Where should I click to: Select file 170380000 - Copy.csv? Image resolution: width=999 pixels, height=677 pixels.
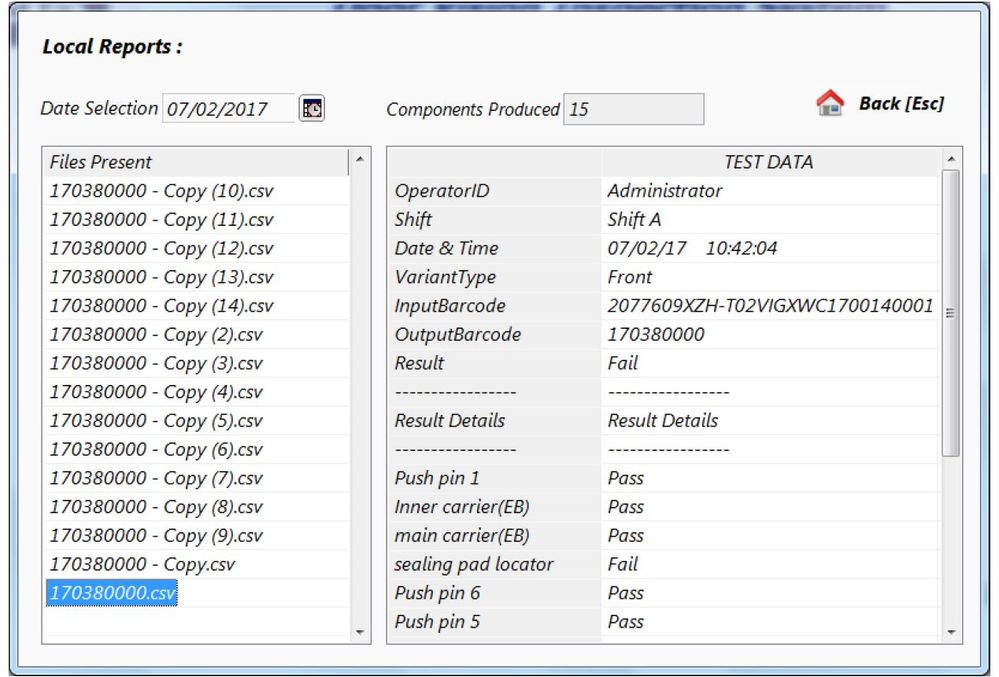pos(196,564)
